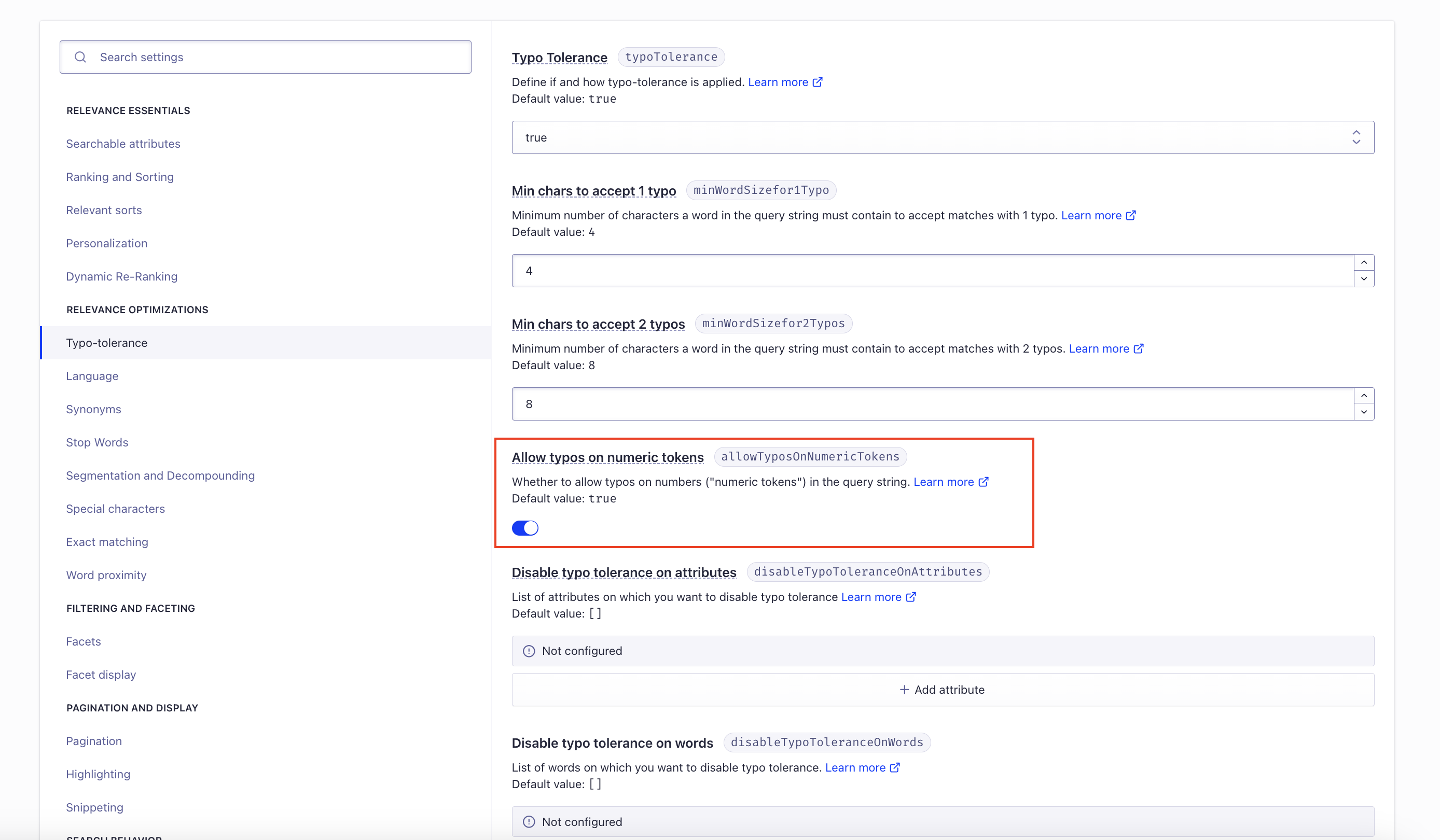The width and height of the screenshot is (1440, 840).
Task: Decrease Min chars for 1 typo value
Action: (1364, 278)
